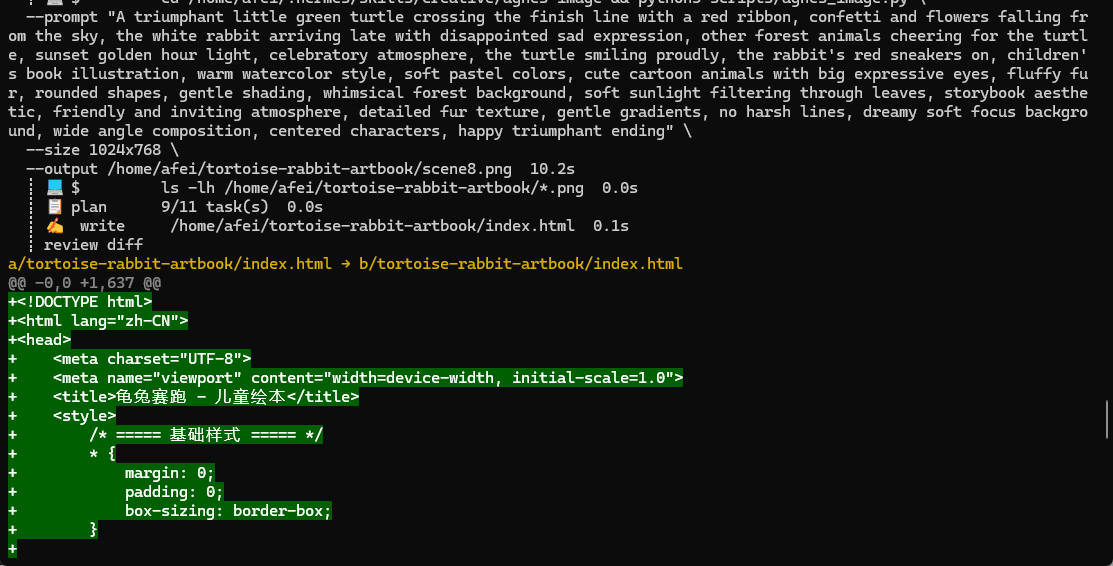The image size is (1113, 566).
Task: Click the 'box-sizing: border-box;' line
Action: pyautogui.click(x=170, y=511)
